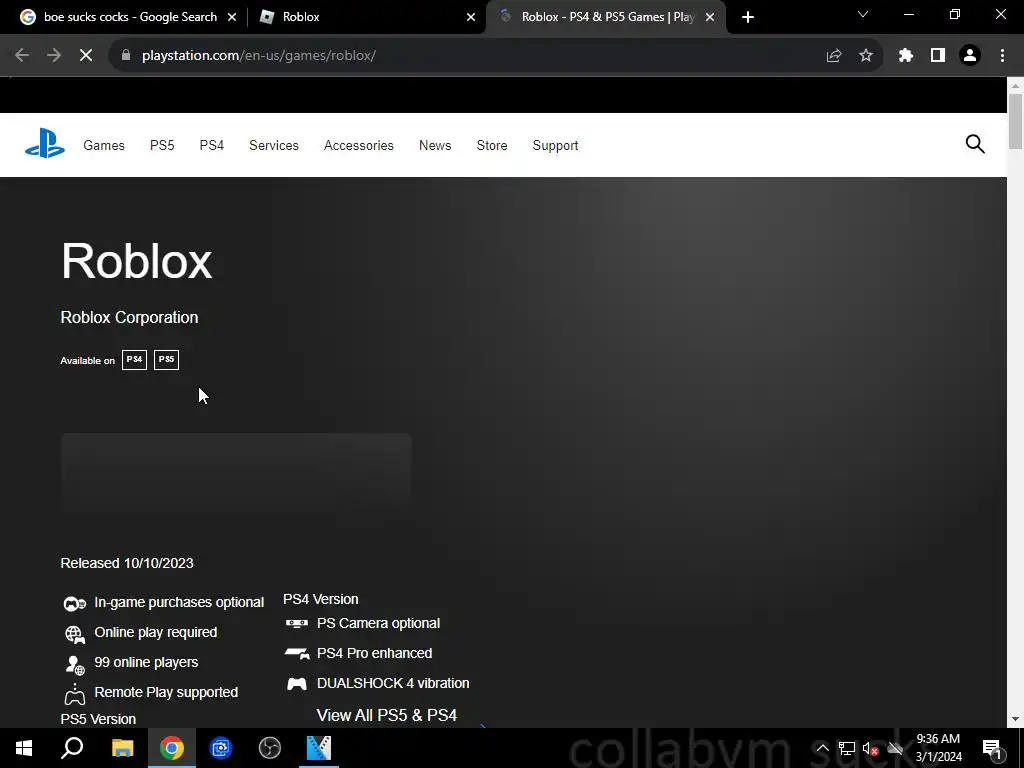Open File Explorer from the taskbar
The image size is (1024, 768).
click(122, 748)
